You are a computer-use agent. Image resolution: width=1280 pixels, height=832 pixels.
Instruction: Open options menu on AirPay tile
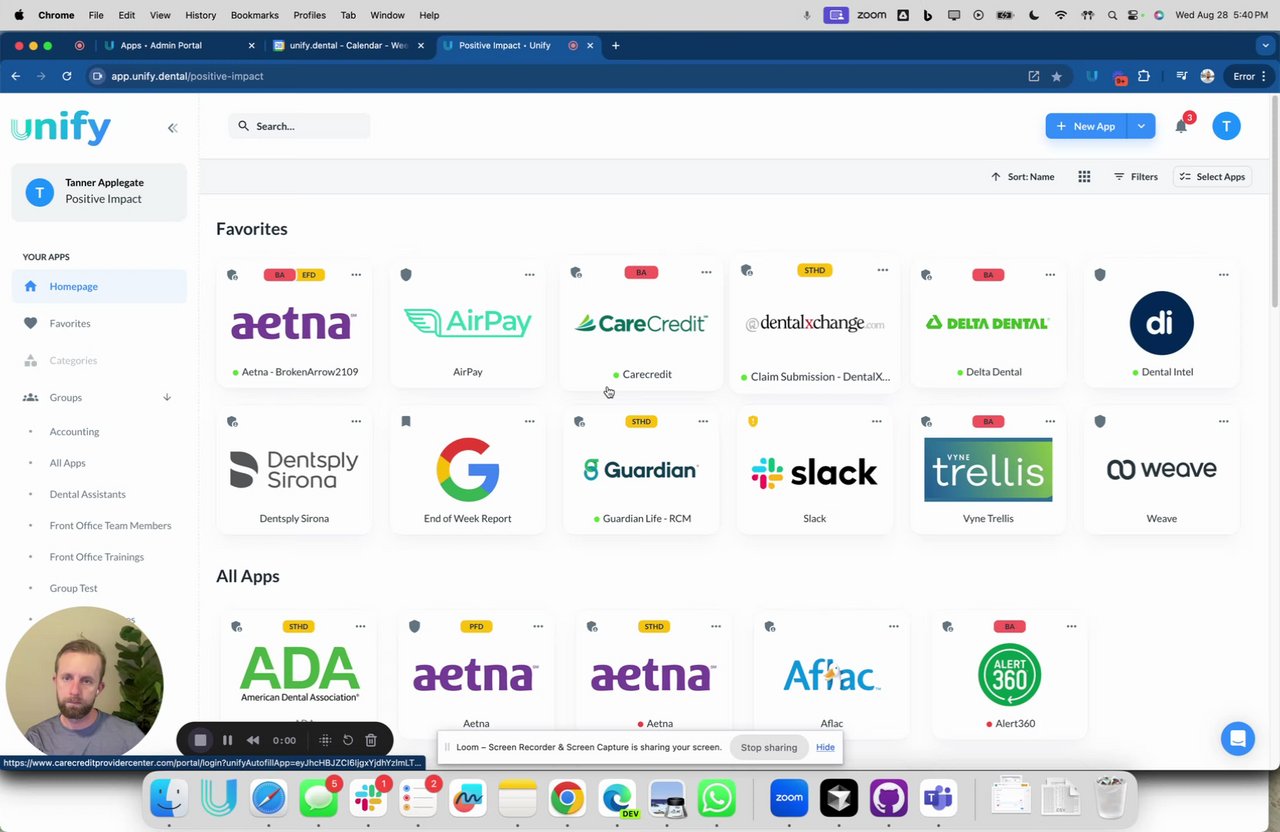tap(529, 274)
